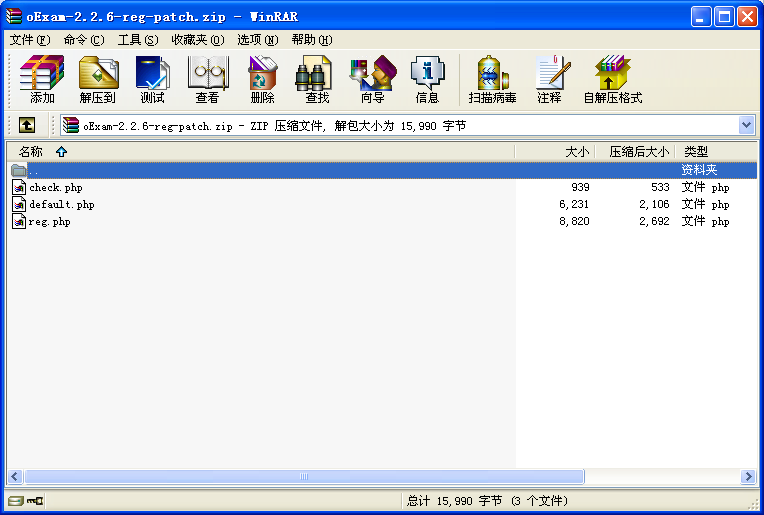Click the Delete (删除) toolbar icon
The width and height of the screenshot is (764, 515).
click(x=263, y=79)
